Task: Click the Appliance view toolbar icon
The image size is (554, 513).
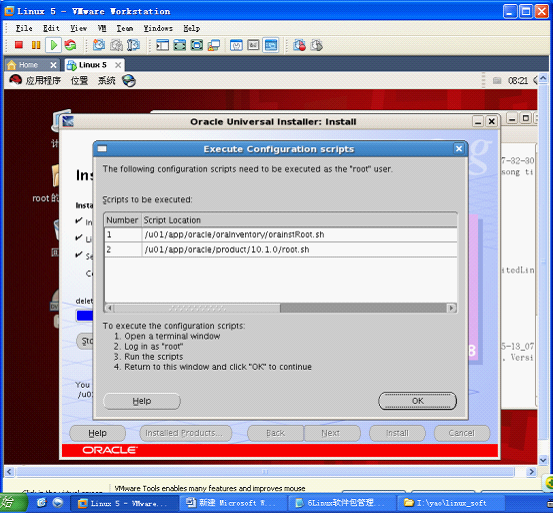Action: click(x=253, y=45)
